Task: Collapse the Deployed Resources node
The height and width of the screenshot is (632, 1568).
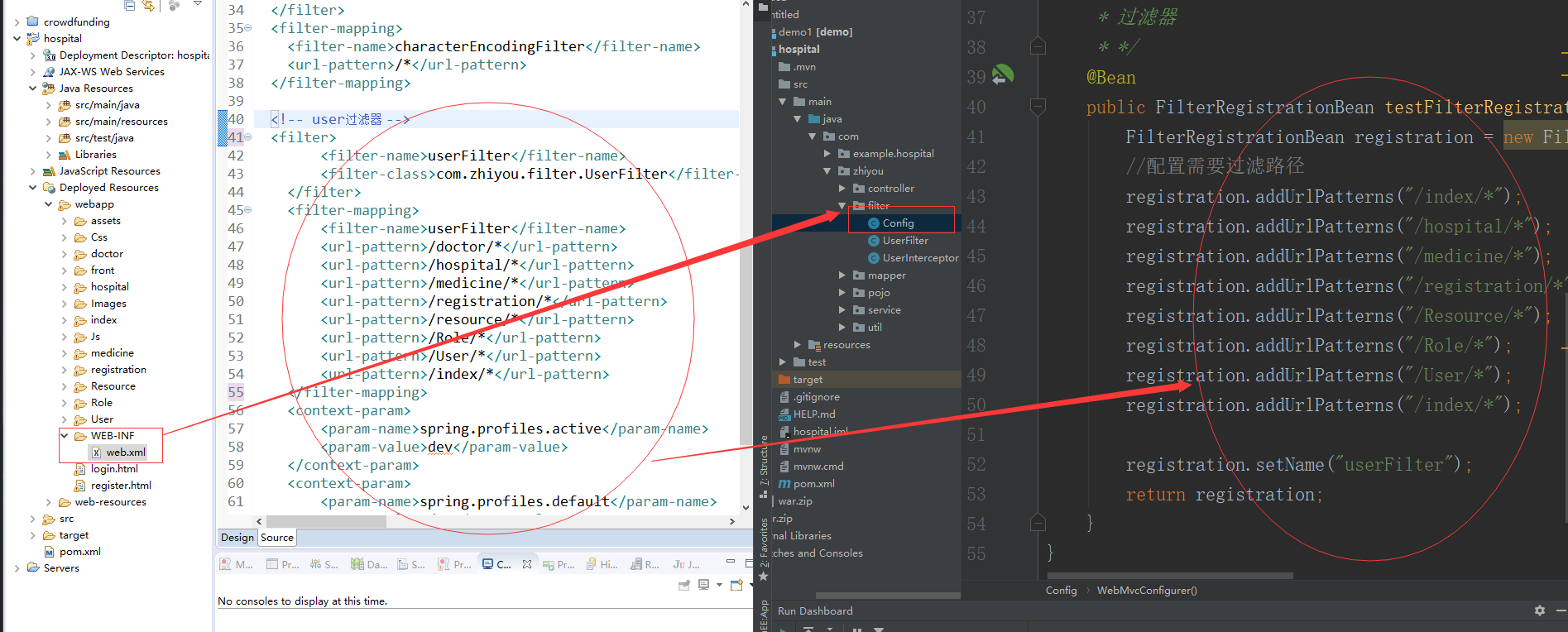Action: (33, 187)
